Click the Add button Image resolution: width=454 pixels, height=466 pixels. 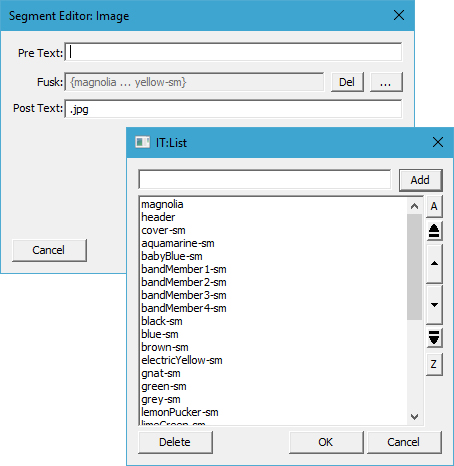420,180
